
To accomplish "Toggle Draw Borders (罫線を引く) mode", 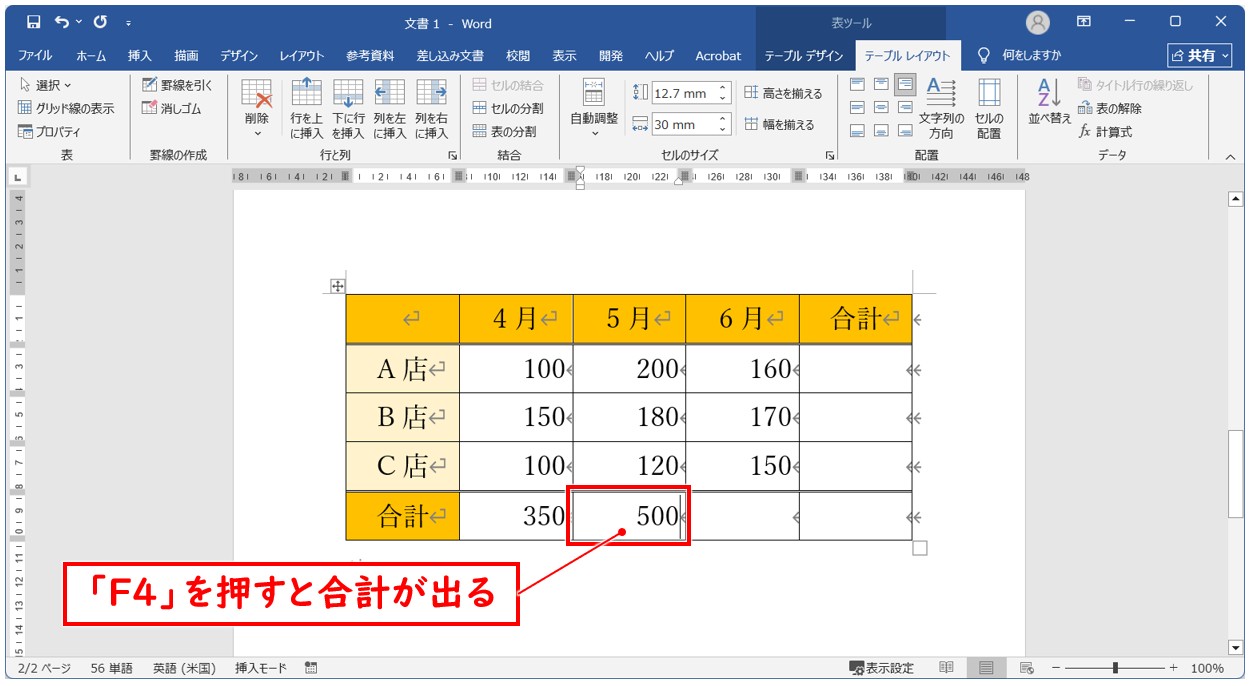I will (x=178, y=85).
